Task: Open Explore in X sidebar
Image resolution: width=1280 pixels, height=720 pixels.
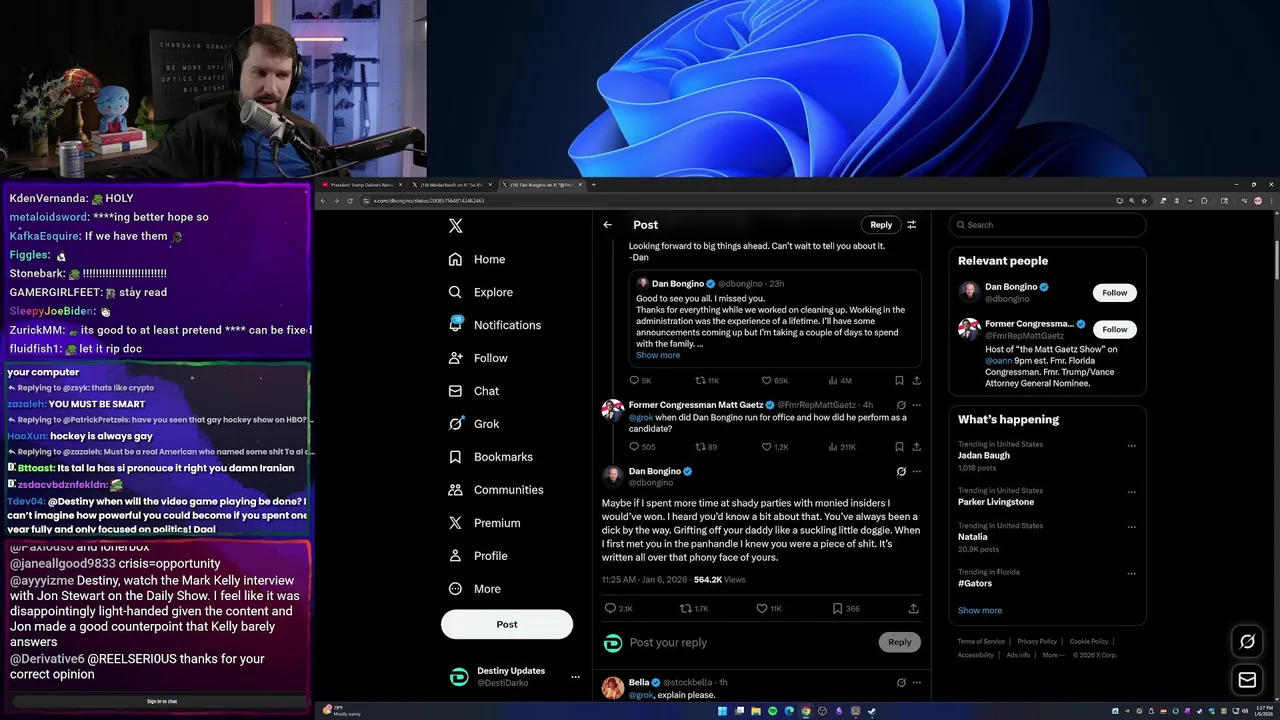Action: [x=480, y=292]
